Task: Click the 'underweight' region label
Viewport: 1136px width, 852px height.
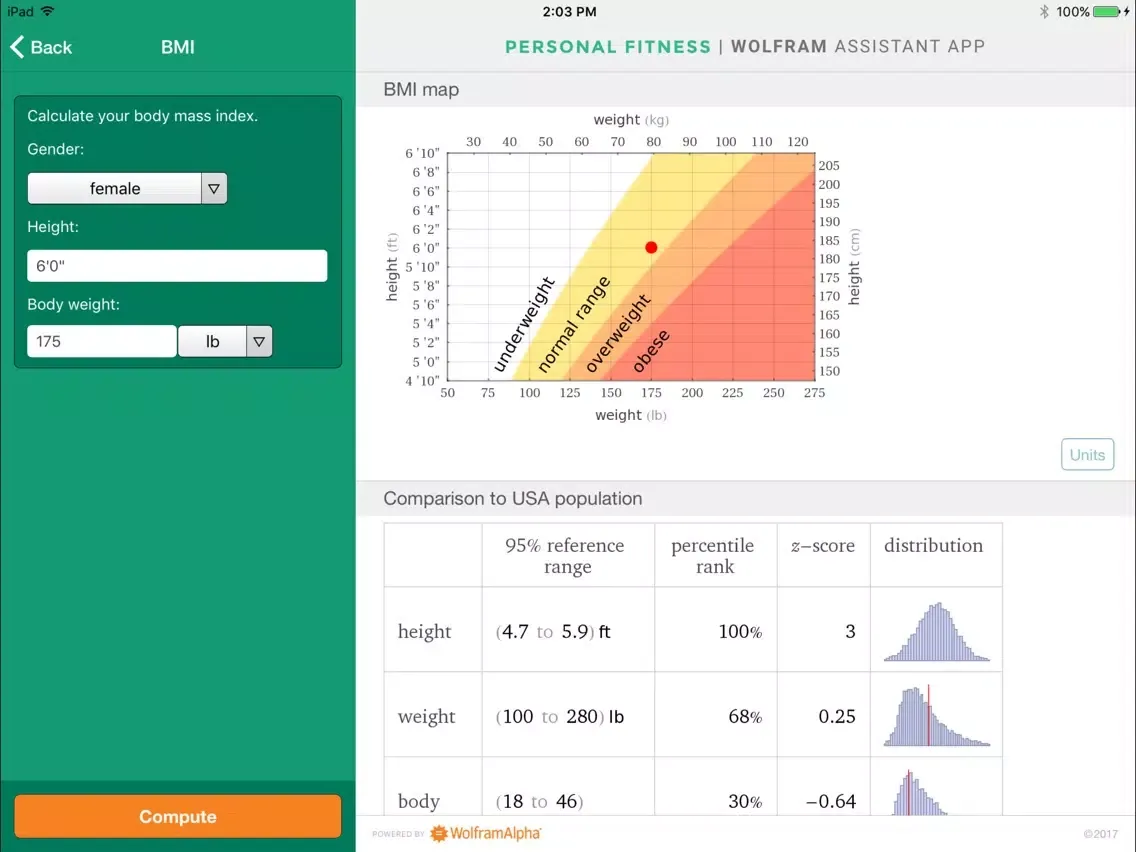Action: tap(523, 324)
